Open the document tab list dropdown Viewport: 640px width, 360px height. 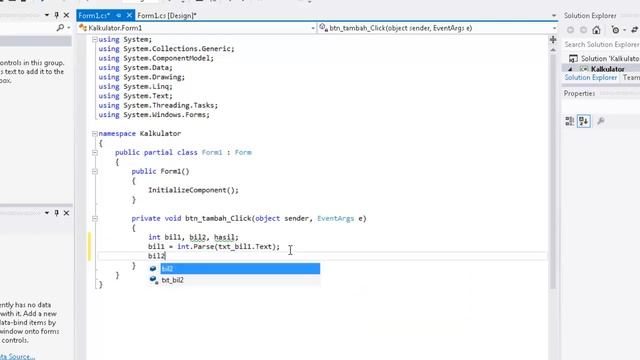coord(553,16)
